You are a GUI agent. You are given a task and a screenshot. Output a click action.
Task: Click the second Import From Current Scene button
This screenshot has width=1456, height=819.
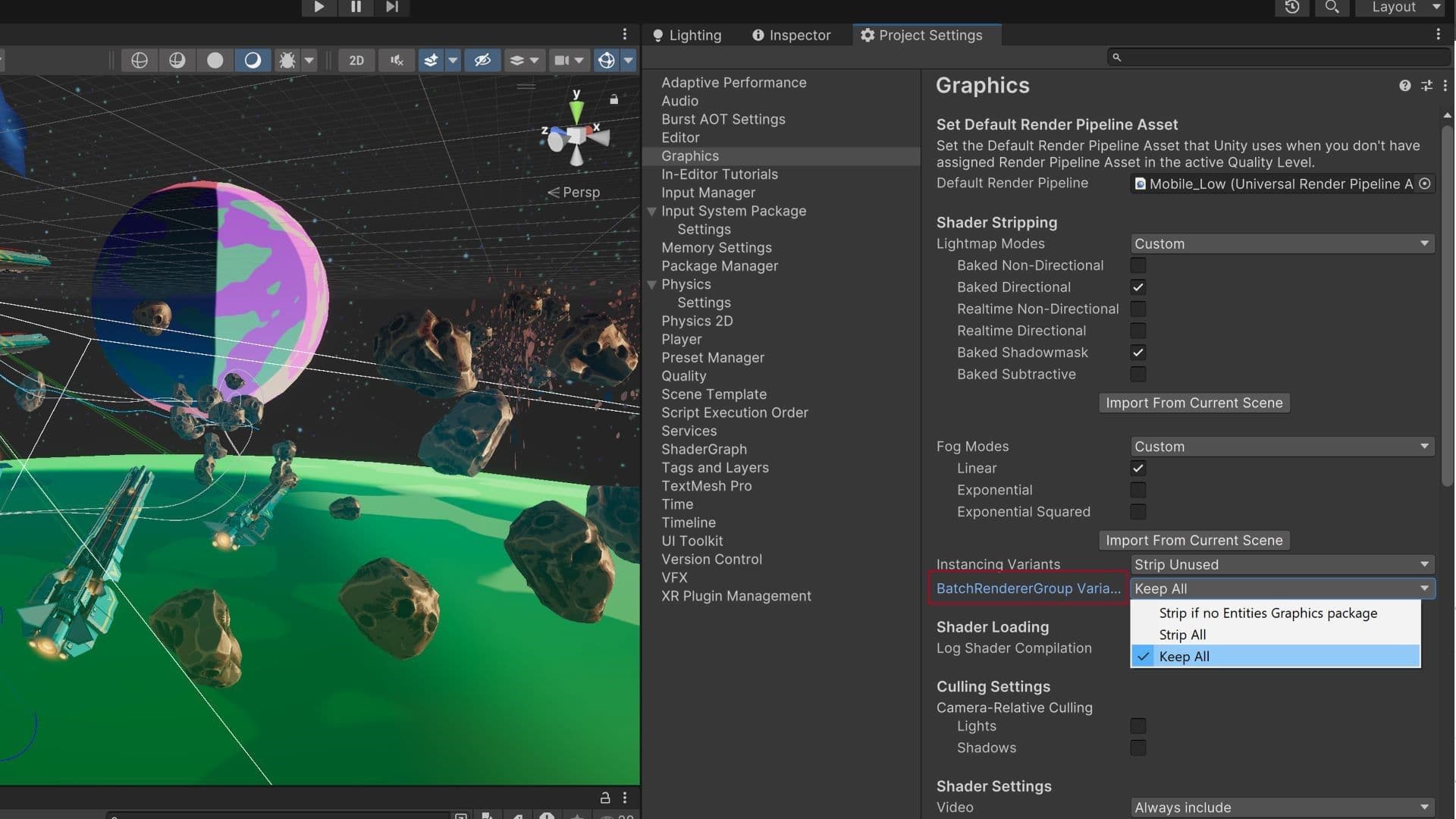point(1194,540)
